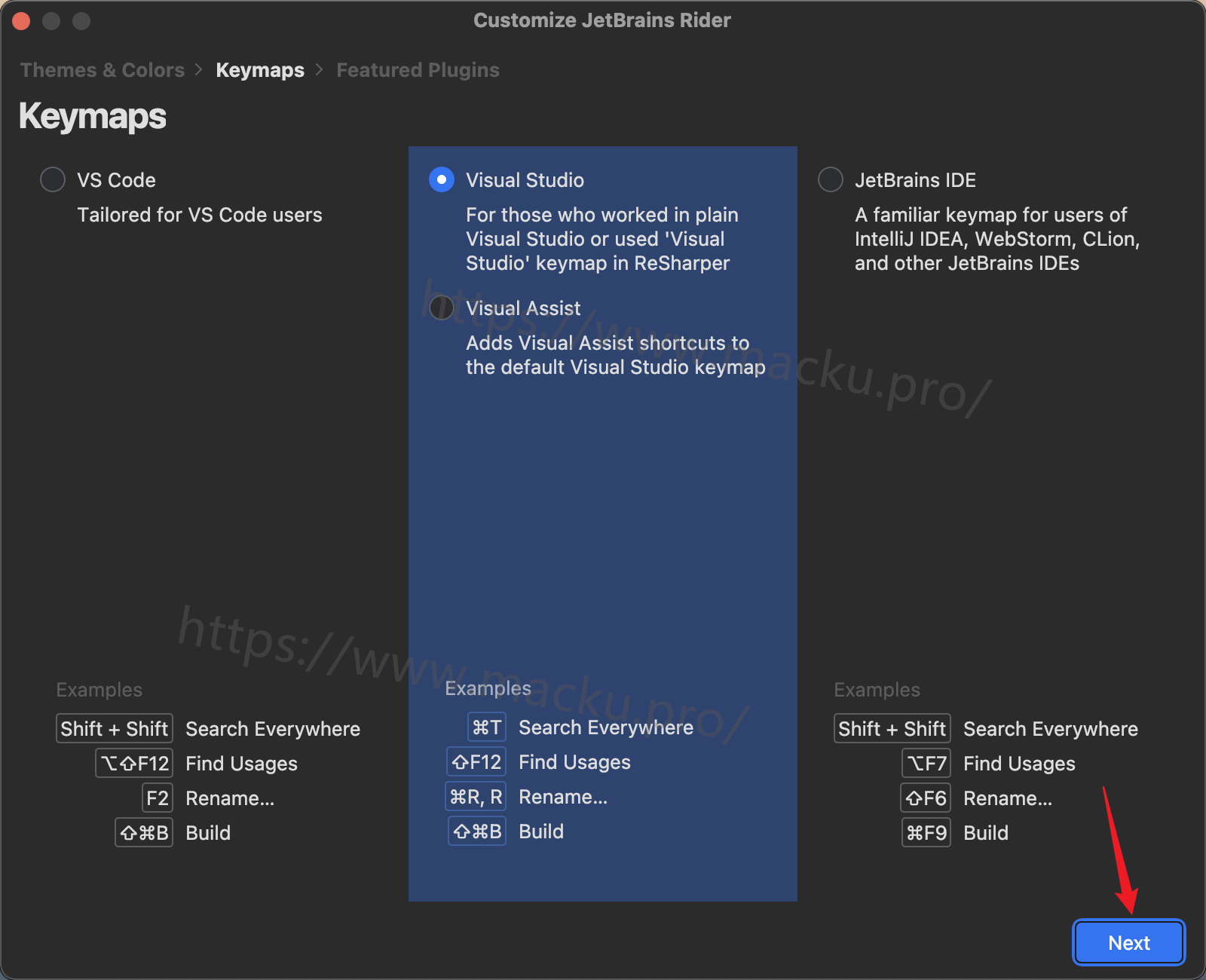The image size is (1206, 980).
Task: Click the ⌘R, R Rename shortcut badge
Action: 476,797
